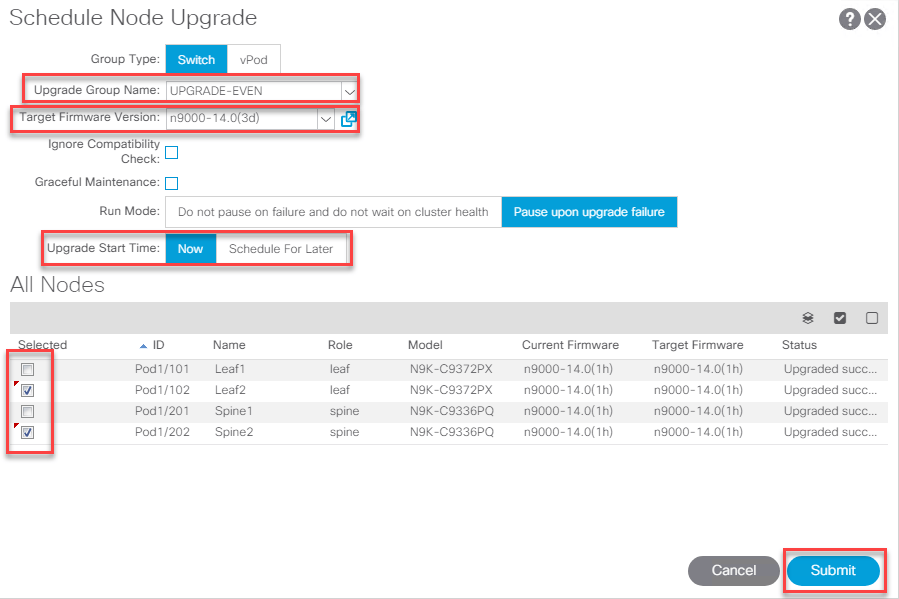Select the Switch group type
This screenshot has width=899, height=599.
tap(196, 59)
